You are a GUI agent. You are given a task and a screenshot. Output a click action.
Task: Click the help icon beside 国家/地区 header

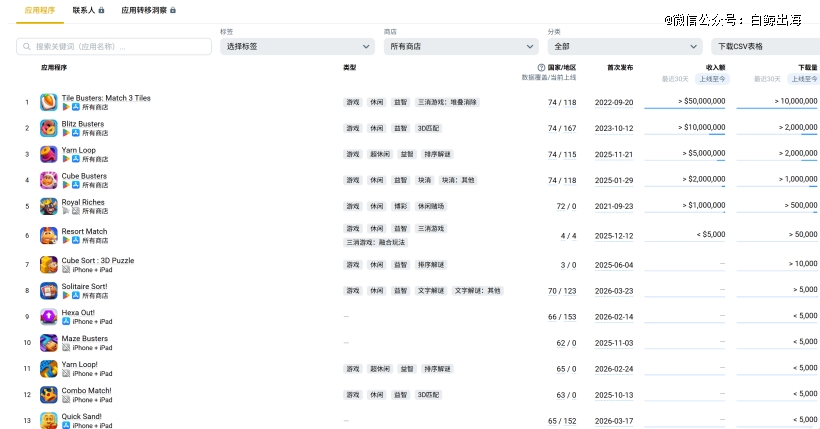click(541, 68)
